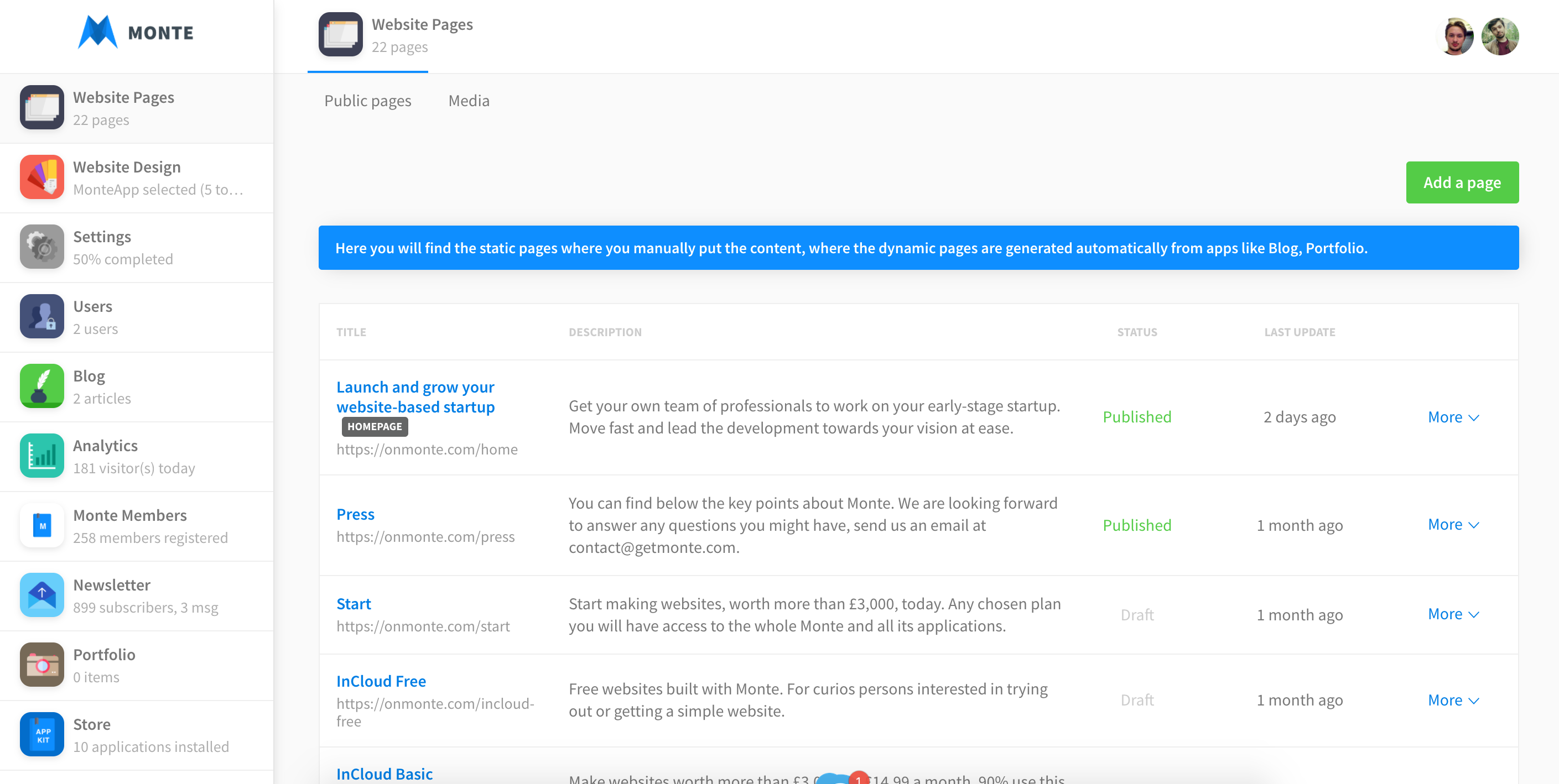Click the Published status of Press row
The width and height of the screenshot is (1559, 784).
point(1137,525)
